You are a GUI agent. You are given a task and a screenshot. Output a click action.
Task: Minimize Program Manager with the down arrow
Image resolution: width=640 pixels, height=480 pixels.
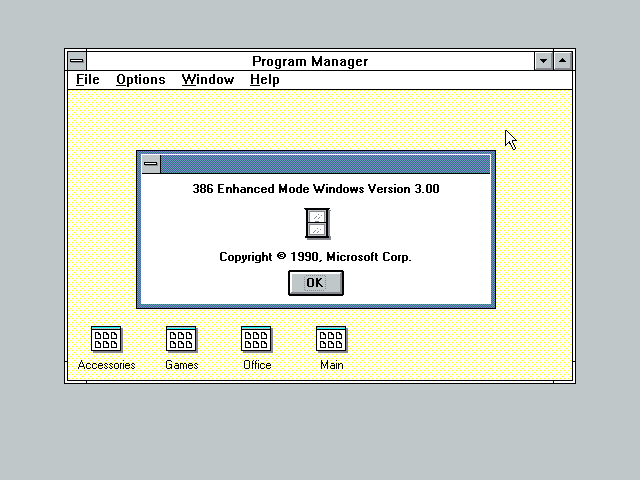coord(543,61)
